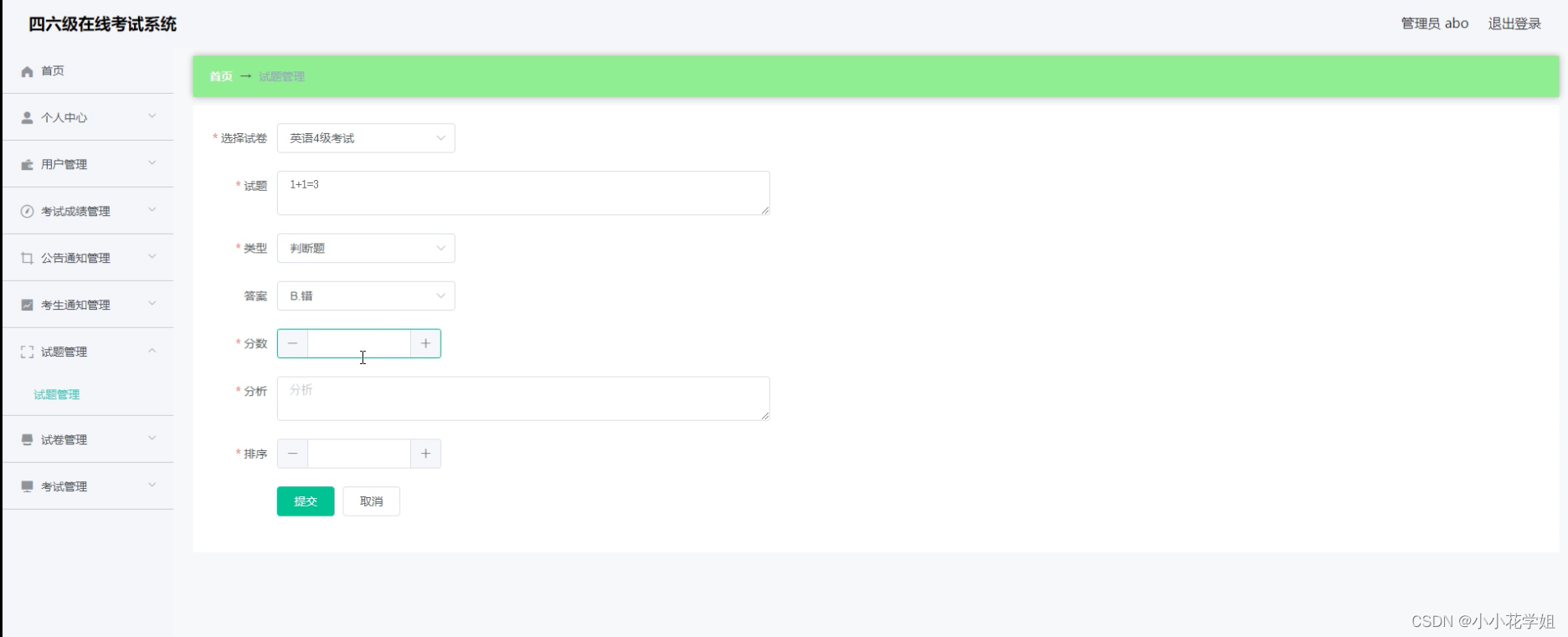1568x637 pixels.
Task: Select the 个人中心 user icon
Action: [x=26, y=117]
